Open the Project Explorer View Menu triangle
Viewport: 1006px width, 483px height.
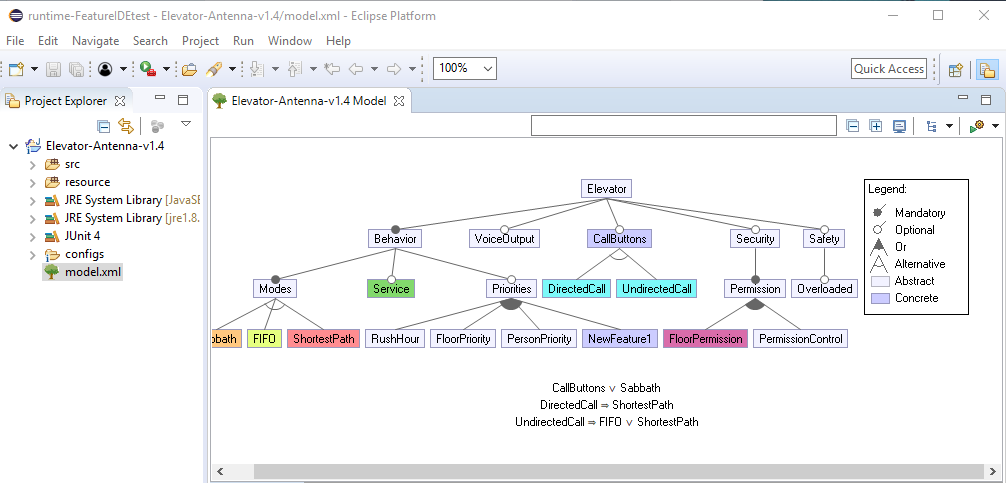coord(186,123)
